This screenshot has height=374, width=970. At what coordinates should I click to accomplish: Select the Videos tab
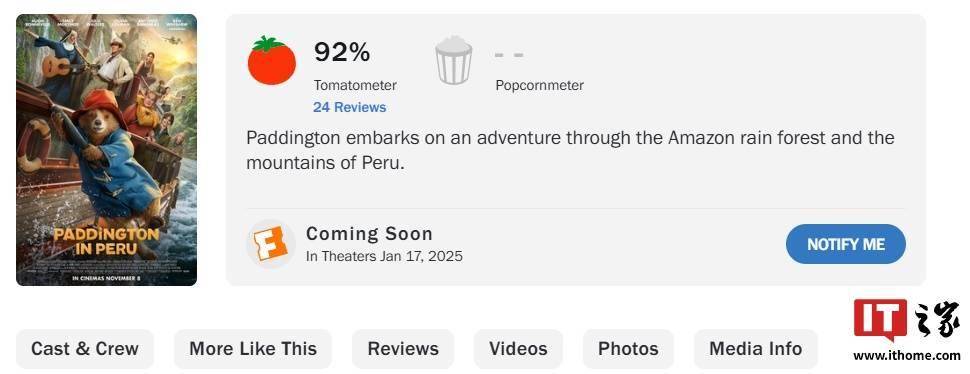(518, 349)
